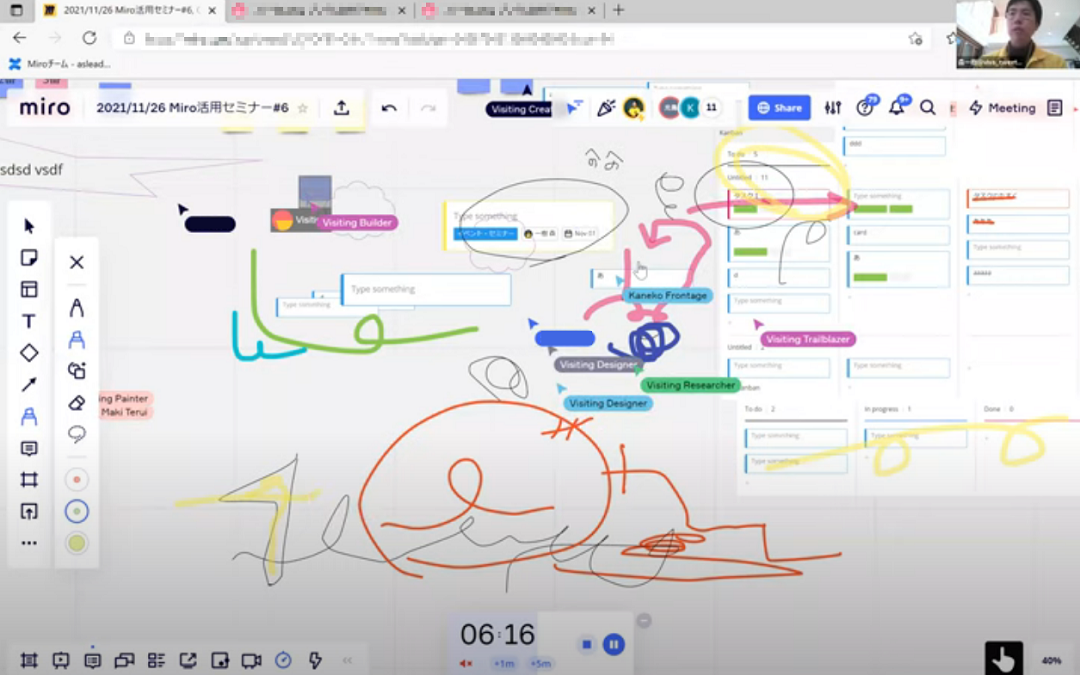
Task: Open the voting icon in bottom toolbar
Action: point(220,661)
